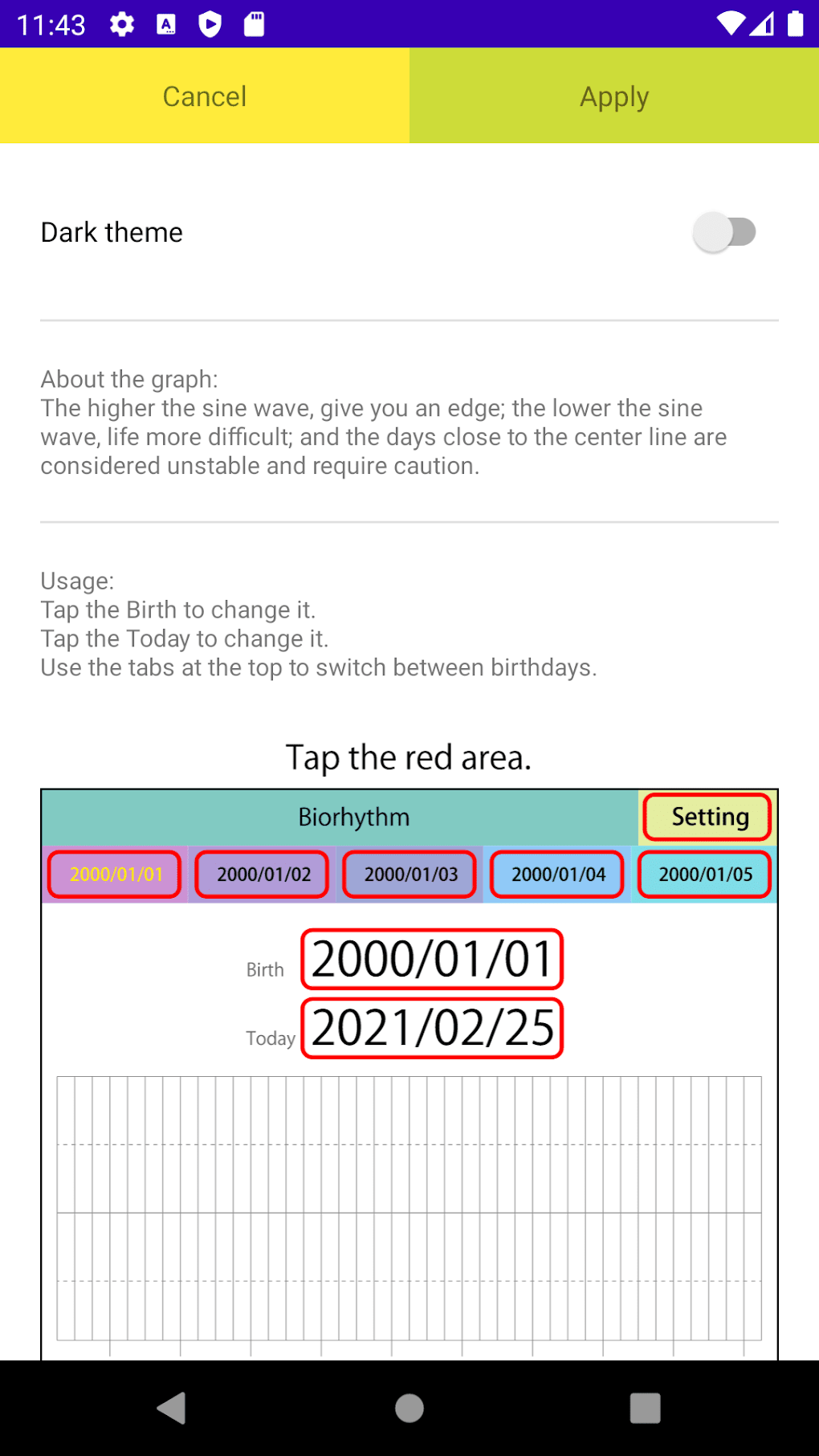Tap the Android back navigation icon

click(x=172, y=1408)
